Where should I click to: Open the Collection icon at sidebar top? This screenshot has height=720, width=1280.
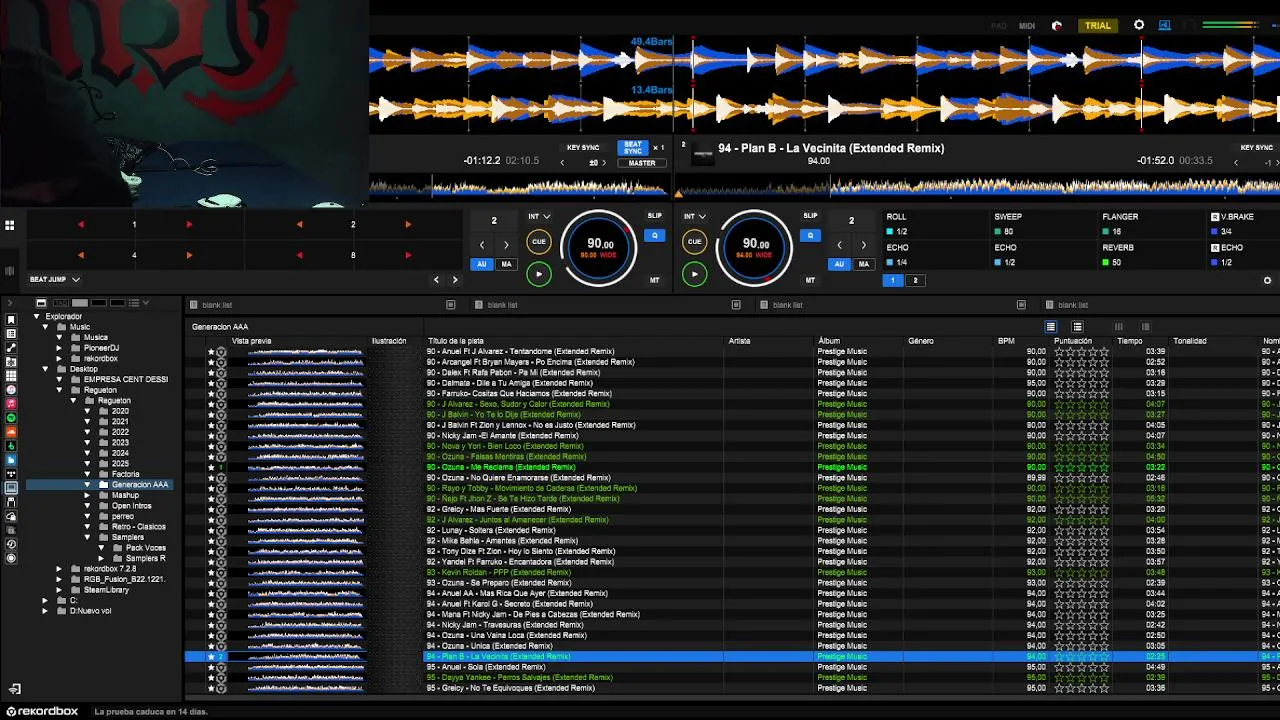click(11, 319)
